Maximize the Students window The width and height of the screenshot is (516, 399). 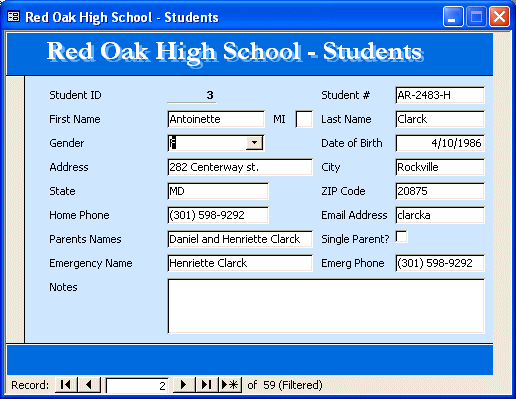(x=476, y=16)
